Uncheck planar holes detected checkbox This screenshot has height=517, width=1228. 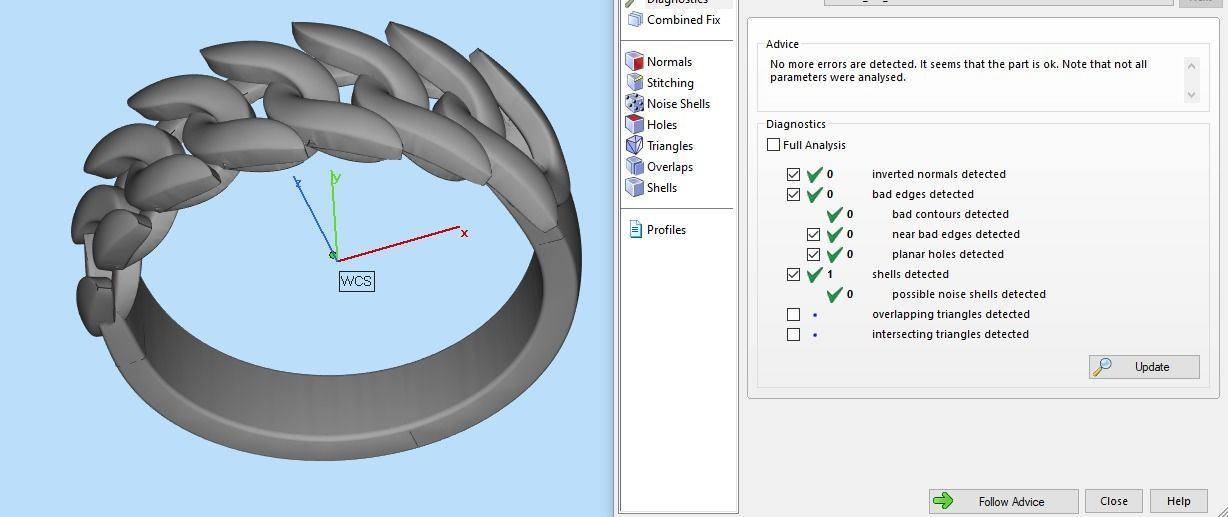point(813,254)
